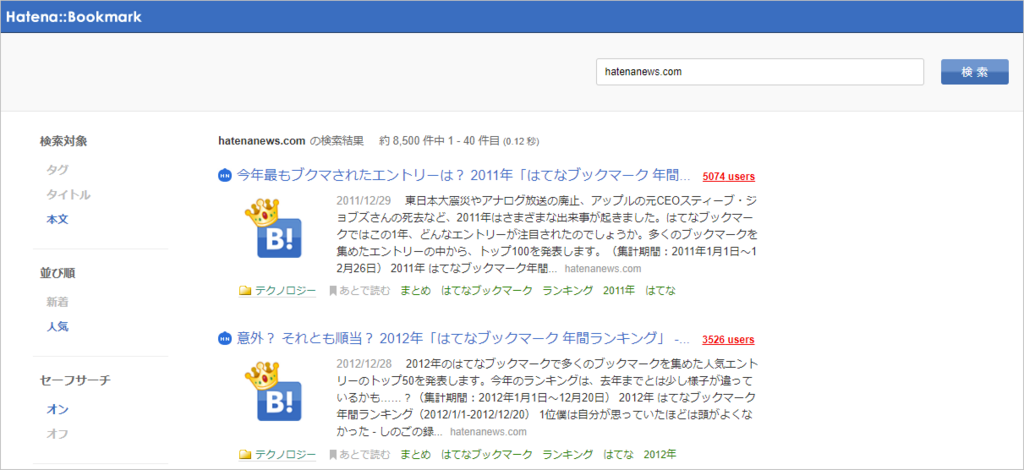Click the 5074 users bookmark count

729,176
